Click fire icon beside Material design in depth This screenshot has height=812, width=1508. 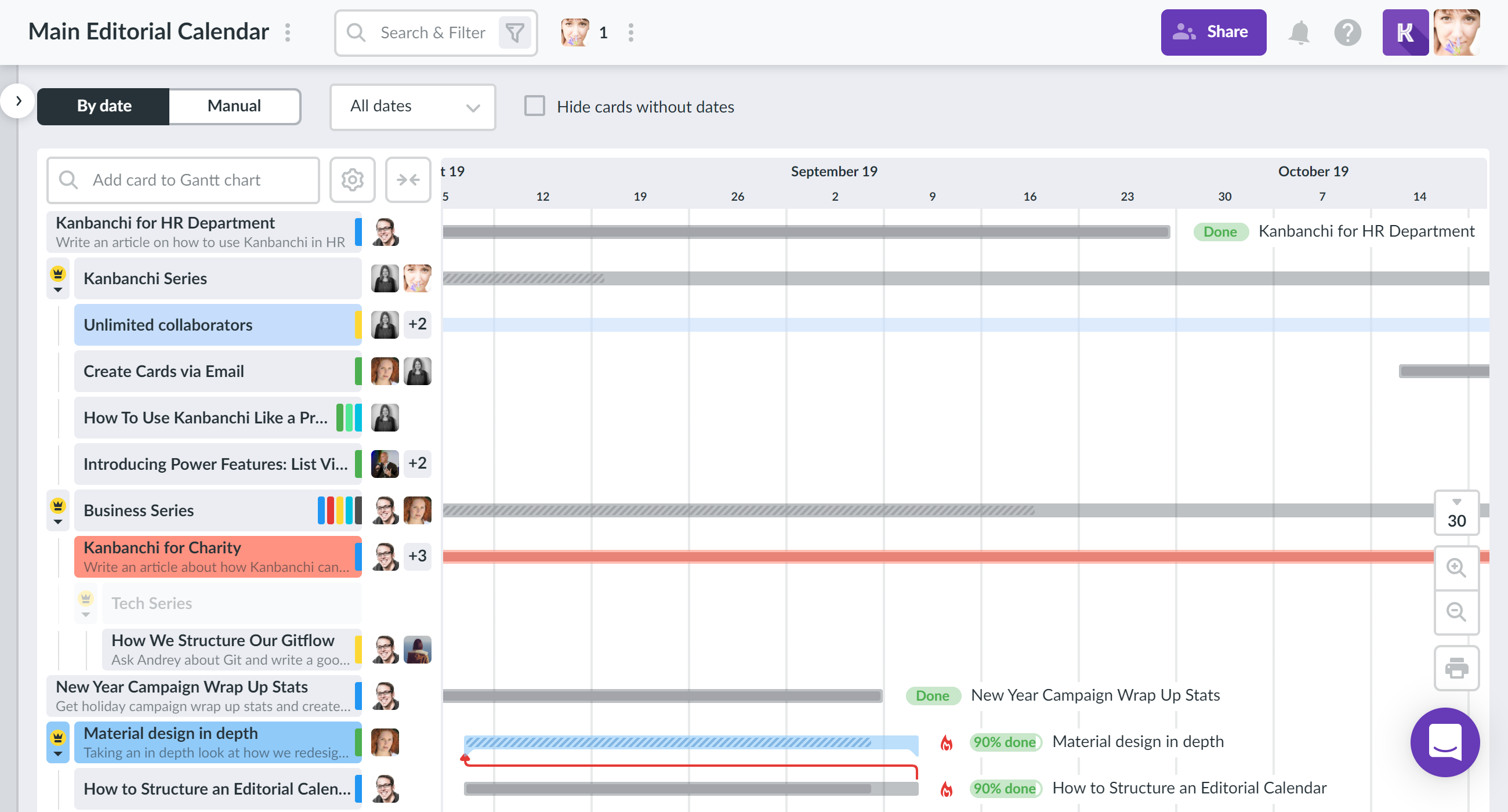tap(946, 742)
